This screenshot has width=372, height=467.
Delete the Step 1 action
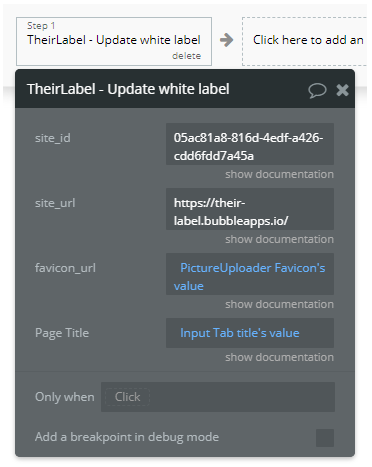pos(186,56)
